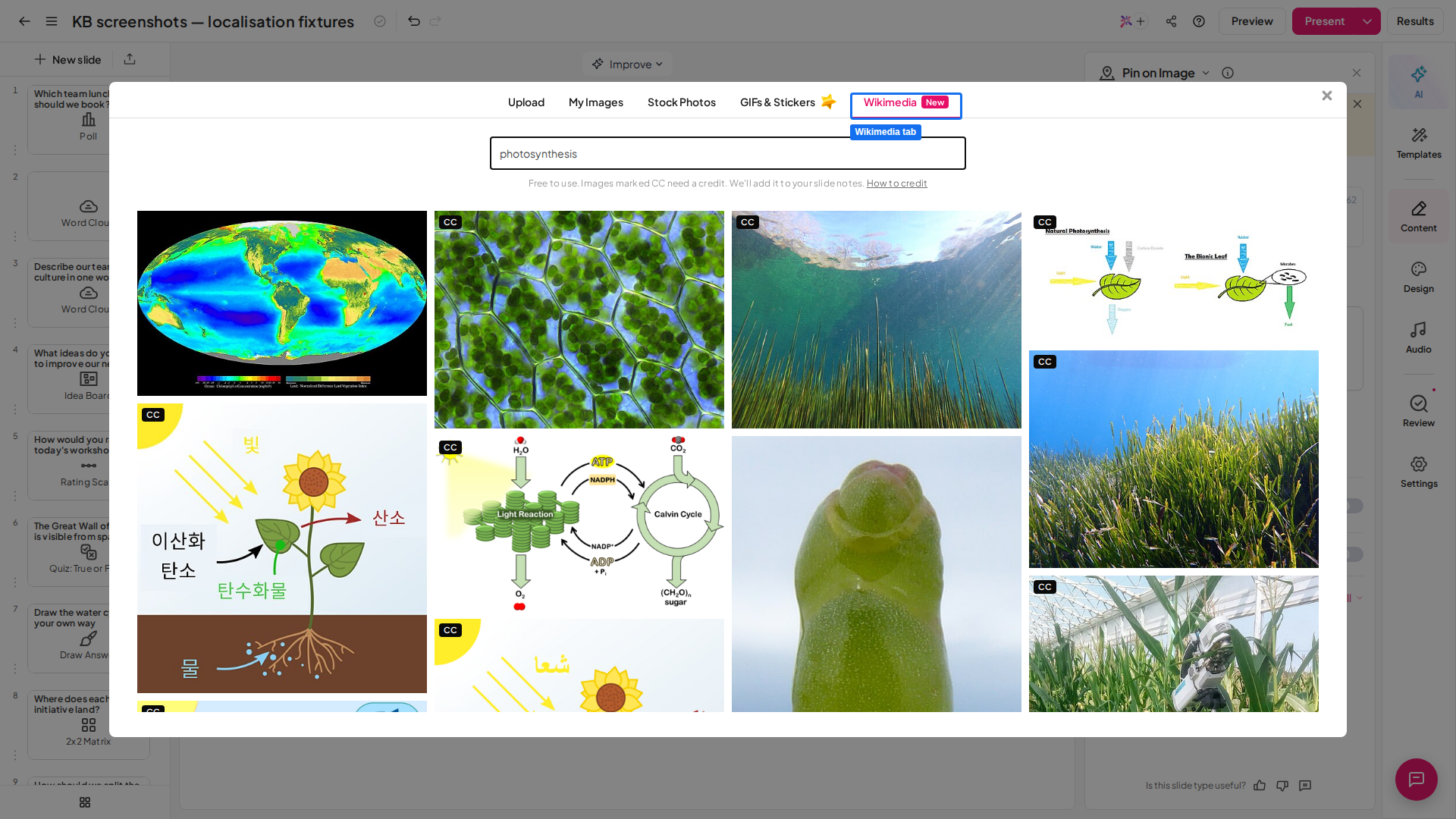
Task: Choose the plant cells chloroplast micrograph
Action: coord(579,319)
